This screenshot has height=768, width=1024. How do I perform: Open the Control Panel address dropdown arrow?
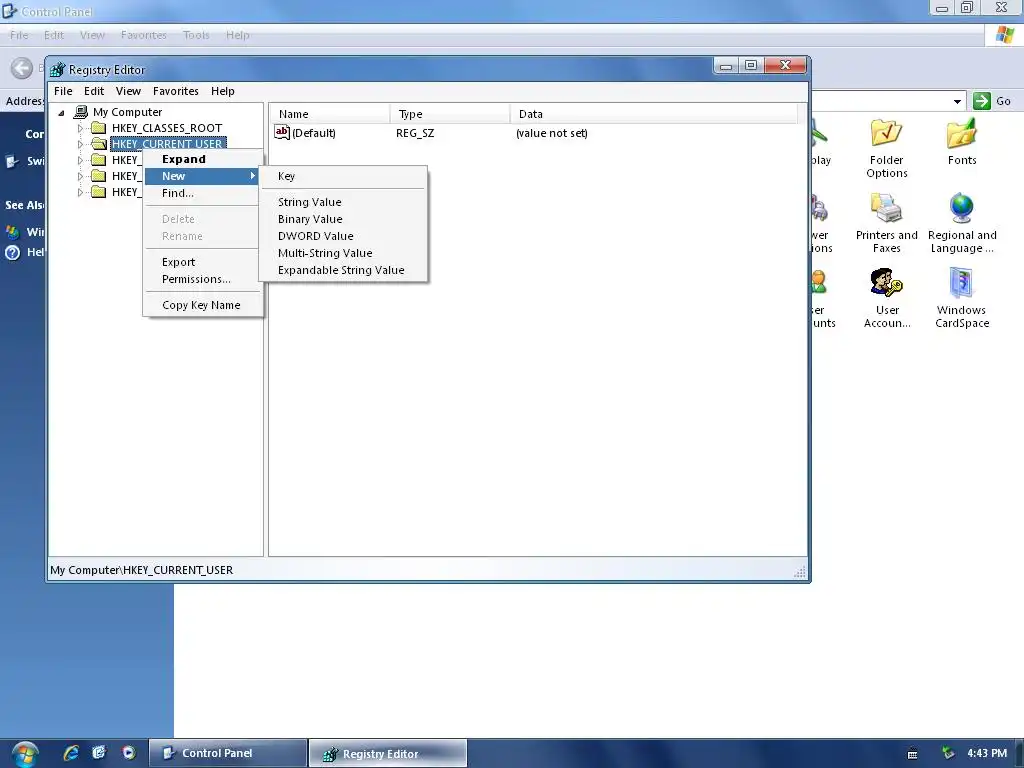tap(957, 101)
